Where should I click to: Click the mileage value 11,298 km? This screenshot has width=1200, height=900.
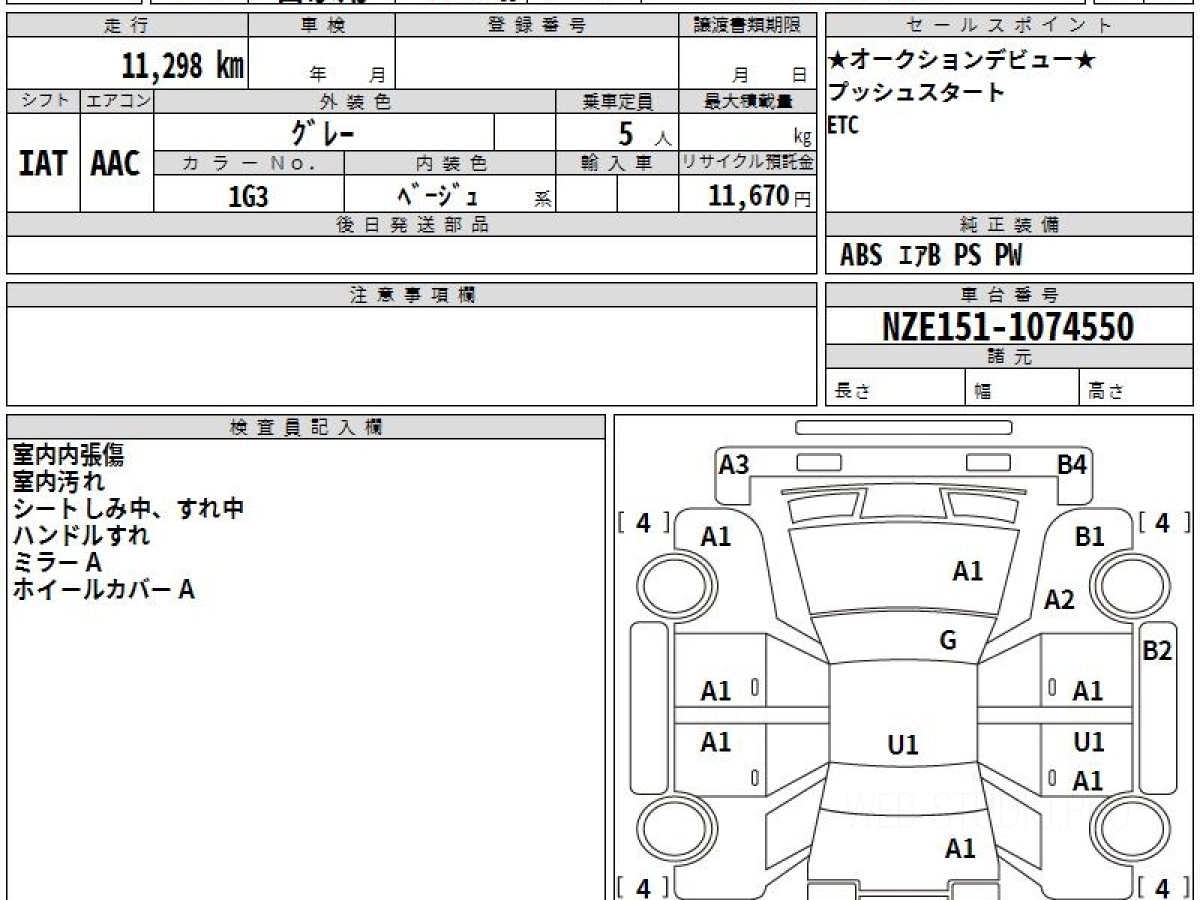(x=183, y=66)
